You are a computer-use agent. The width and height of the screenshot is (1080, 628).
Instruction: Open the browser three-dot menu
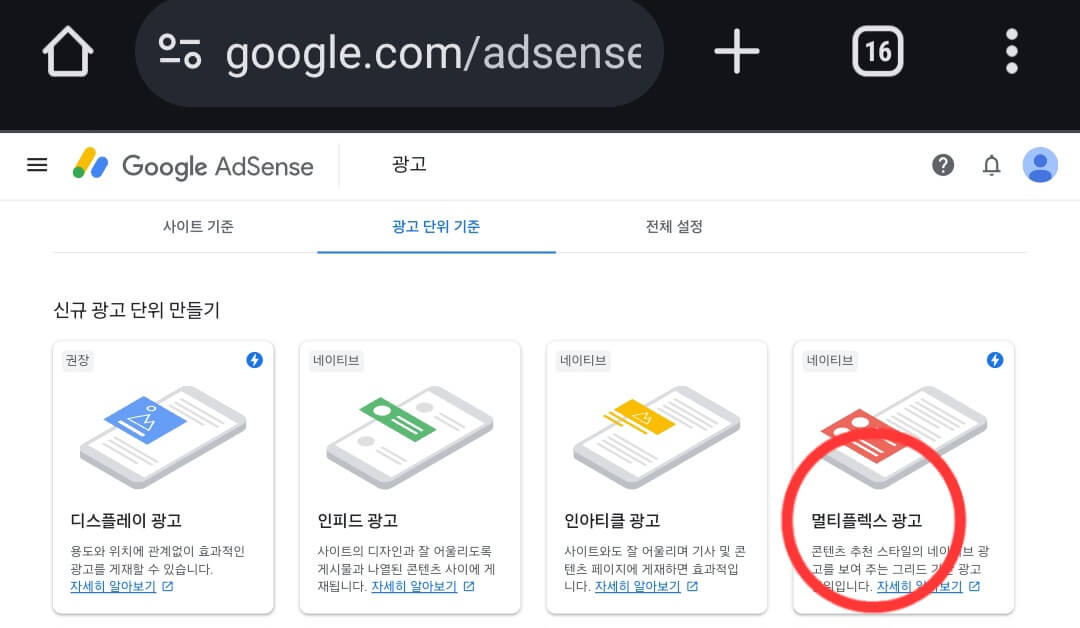click(x=1011, y=51)
